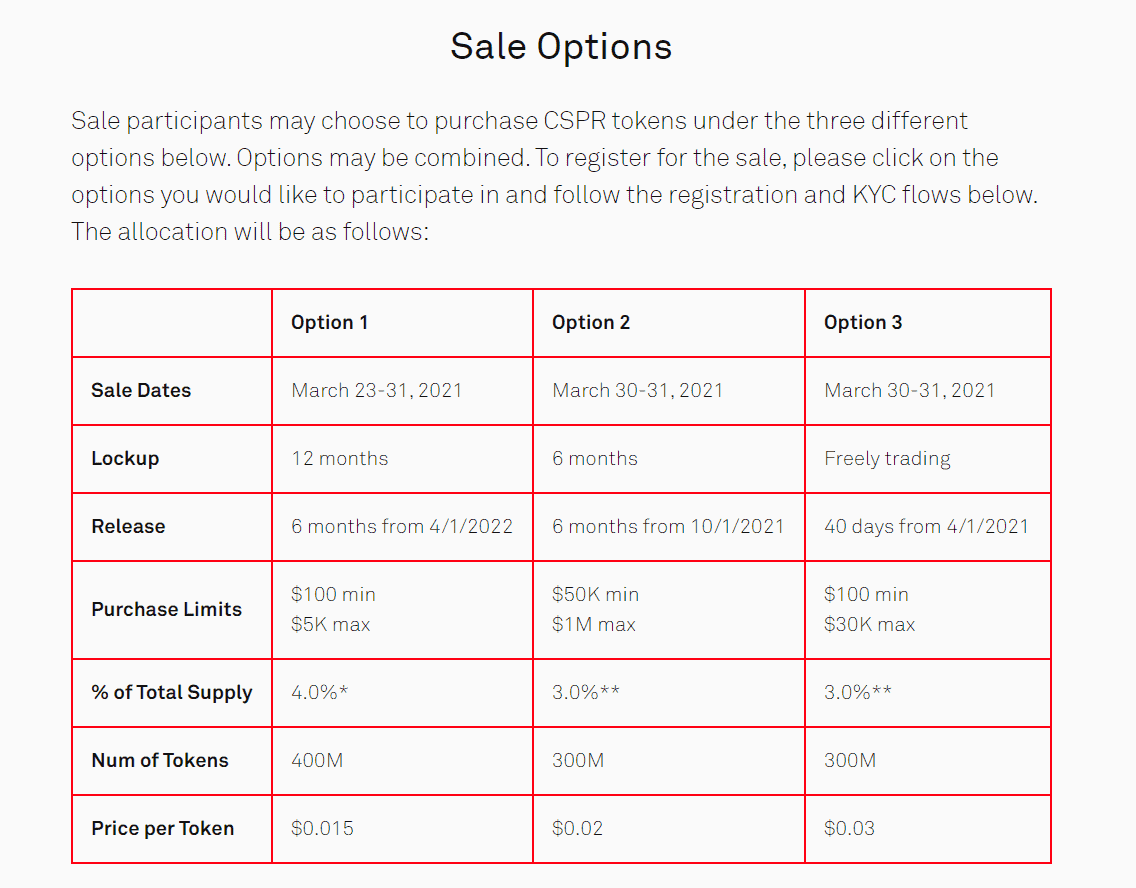Click the Lockup row label
The image size is (1136, 888).
[125, 459]
